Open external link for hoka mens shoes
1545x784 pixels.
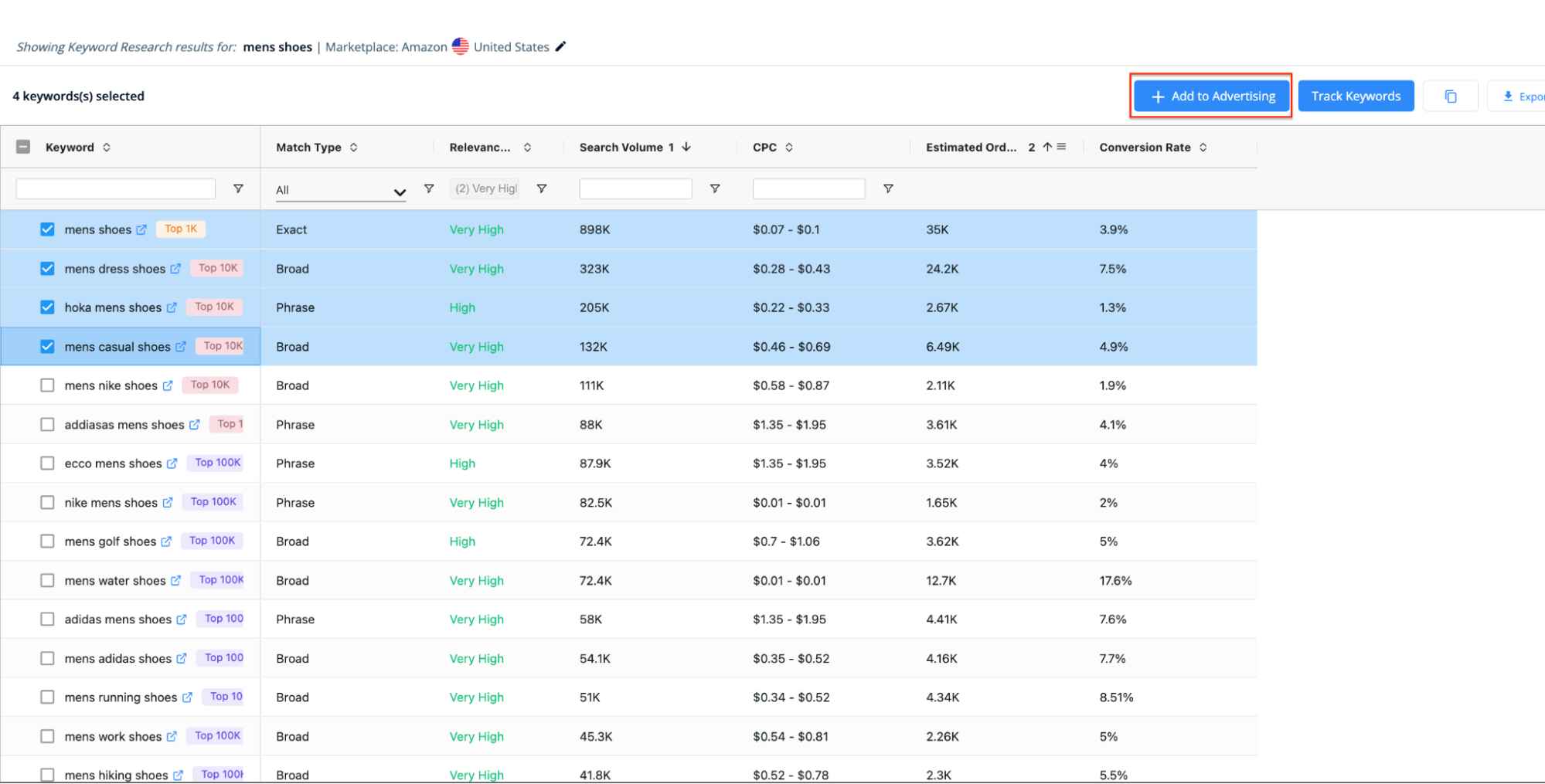(172, 307)
